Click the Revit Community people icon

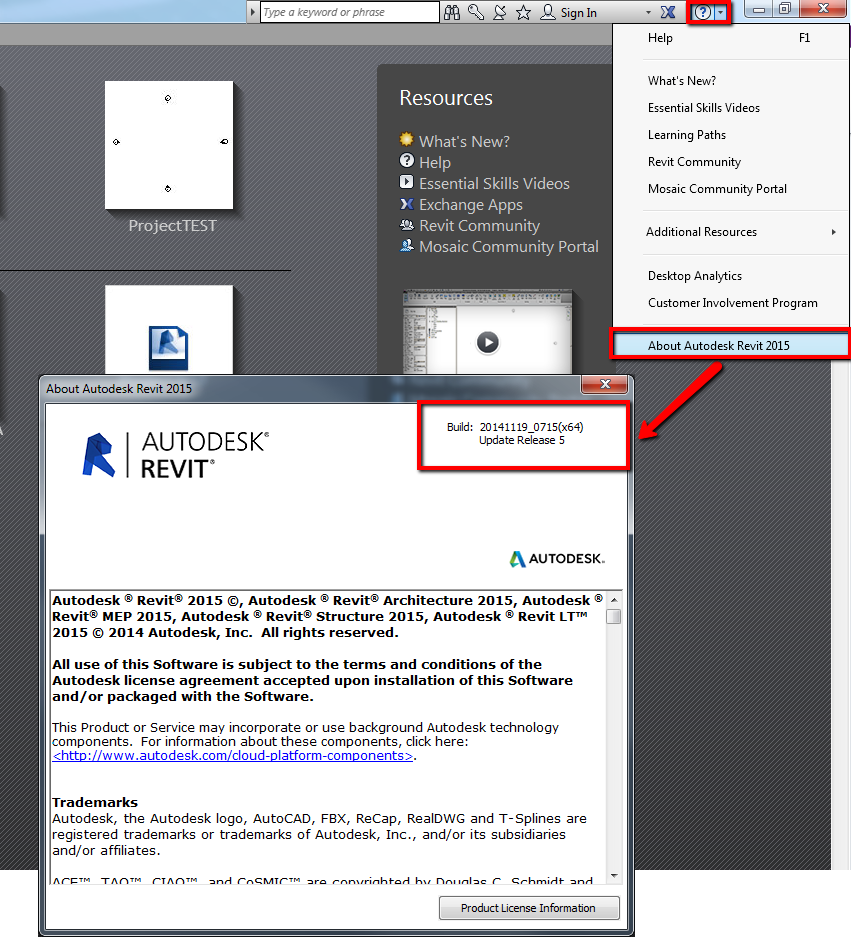point(407,226)
